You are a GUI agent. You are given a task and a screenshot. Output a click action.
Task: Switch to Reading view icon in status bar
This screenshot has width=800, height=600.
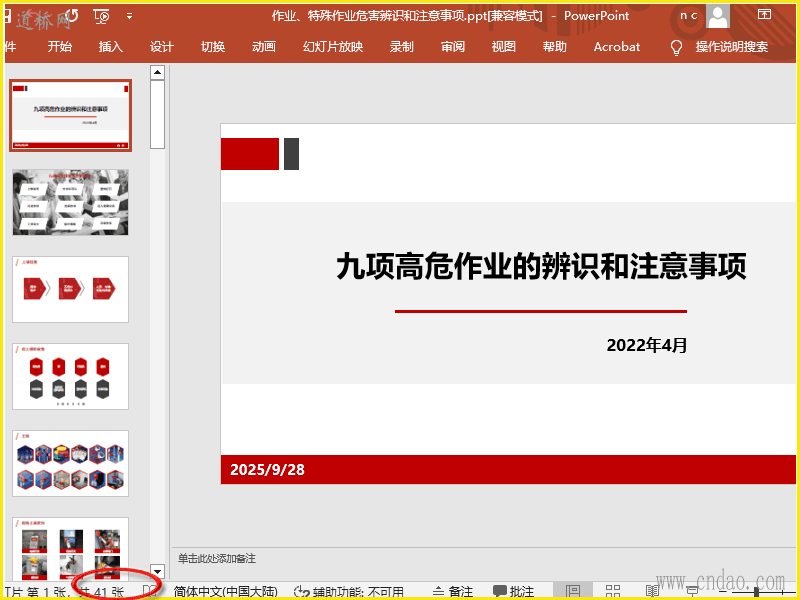pos(653,591)
